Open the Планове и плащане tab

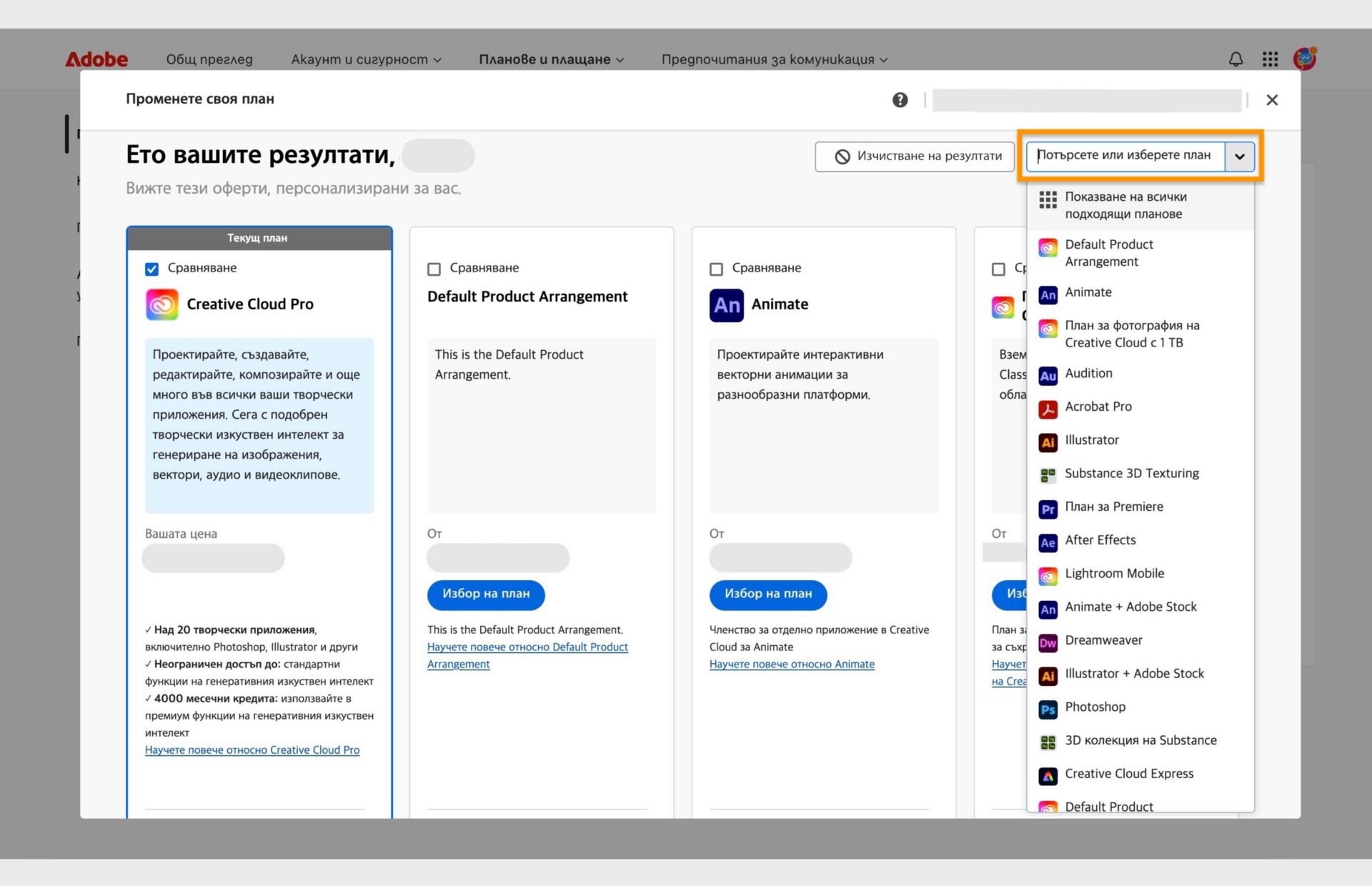pos(545,59)
